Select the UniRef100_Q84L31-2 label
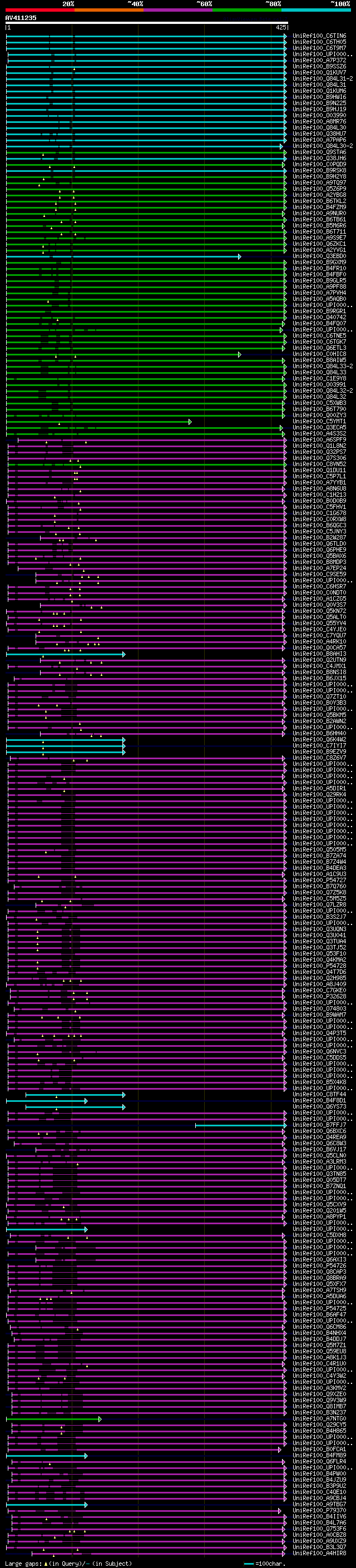This screenshot has width=356, height=1568. (323, 78)
